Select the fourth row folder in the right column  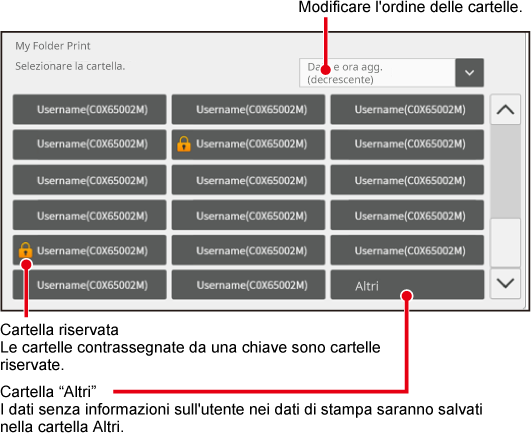click(x=407, y=215)
